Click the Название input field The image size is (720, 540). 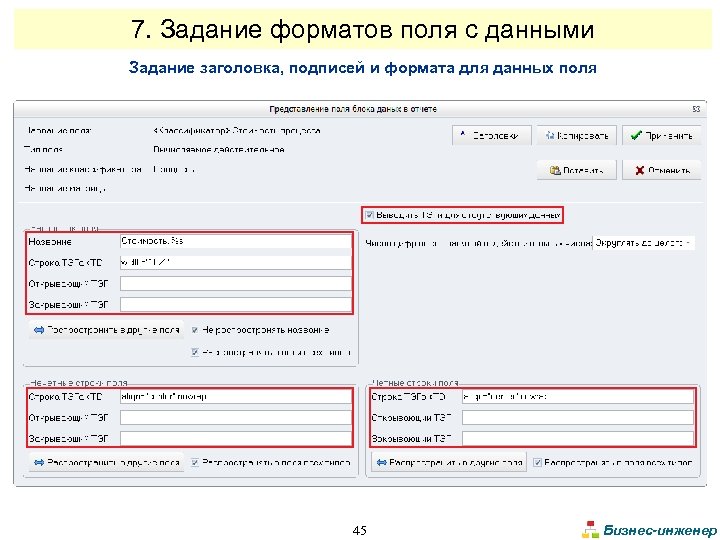pyautogui.click(x=236, y=241)
